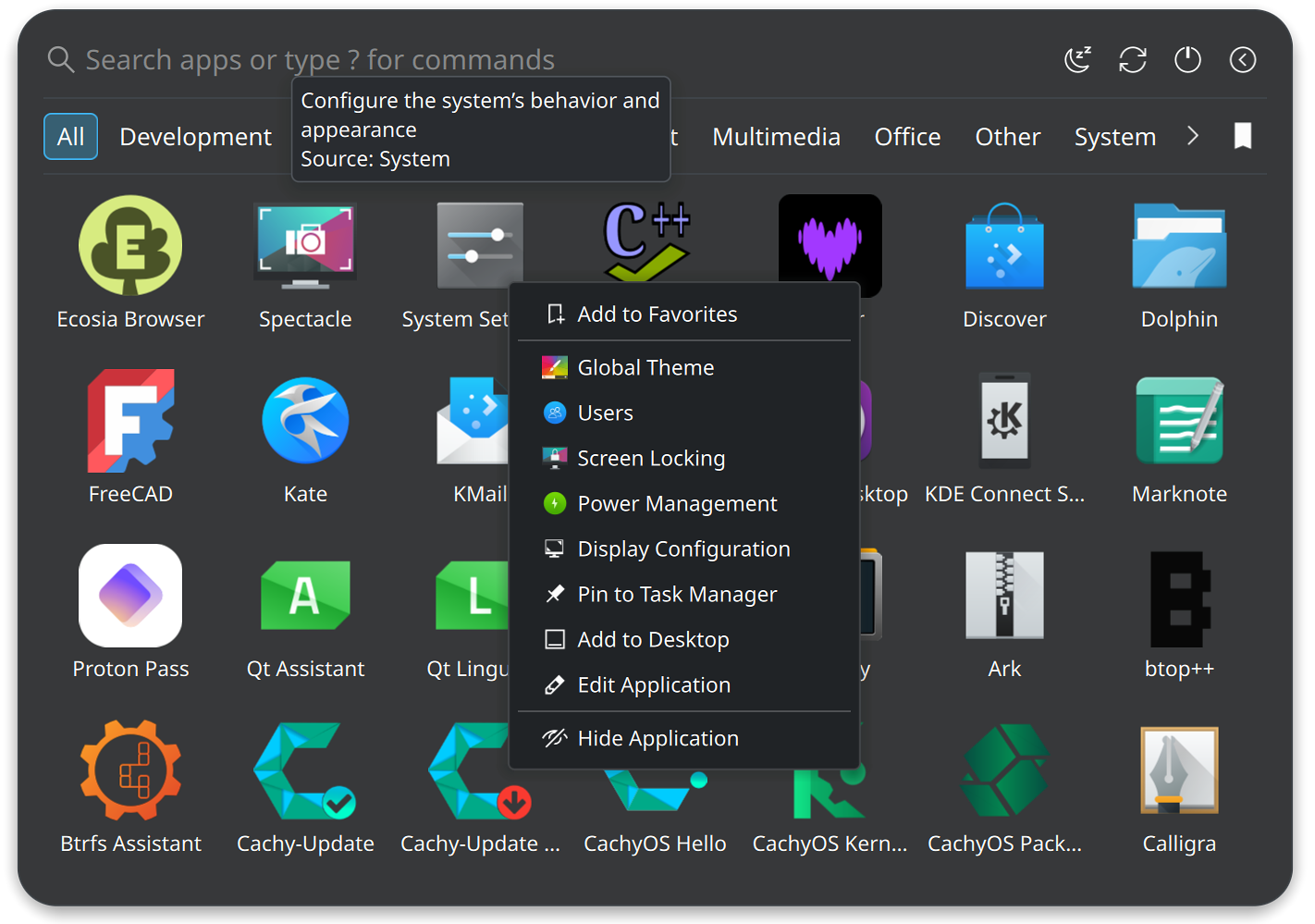The width and height of the screenshot is (1315, 924).
Task: Launch btop++ monitor
Action: 1179,613
